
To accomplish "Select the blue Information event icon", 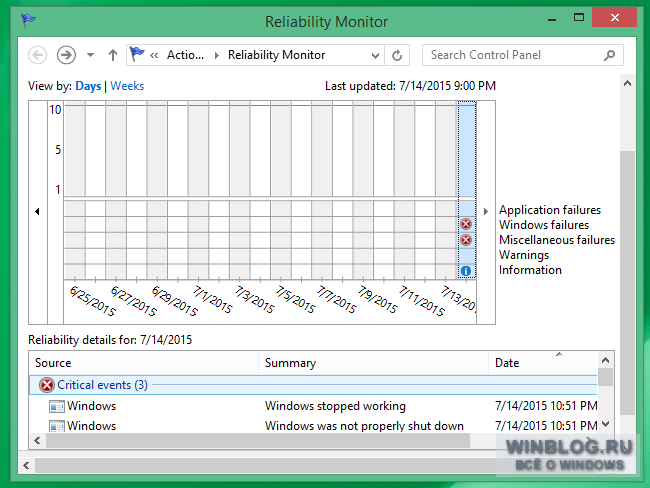I will tap(466, 271).
